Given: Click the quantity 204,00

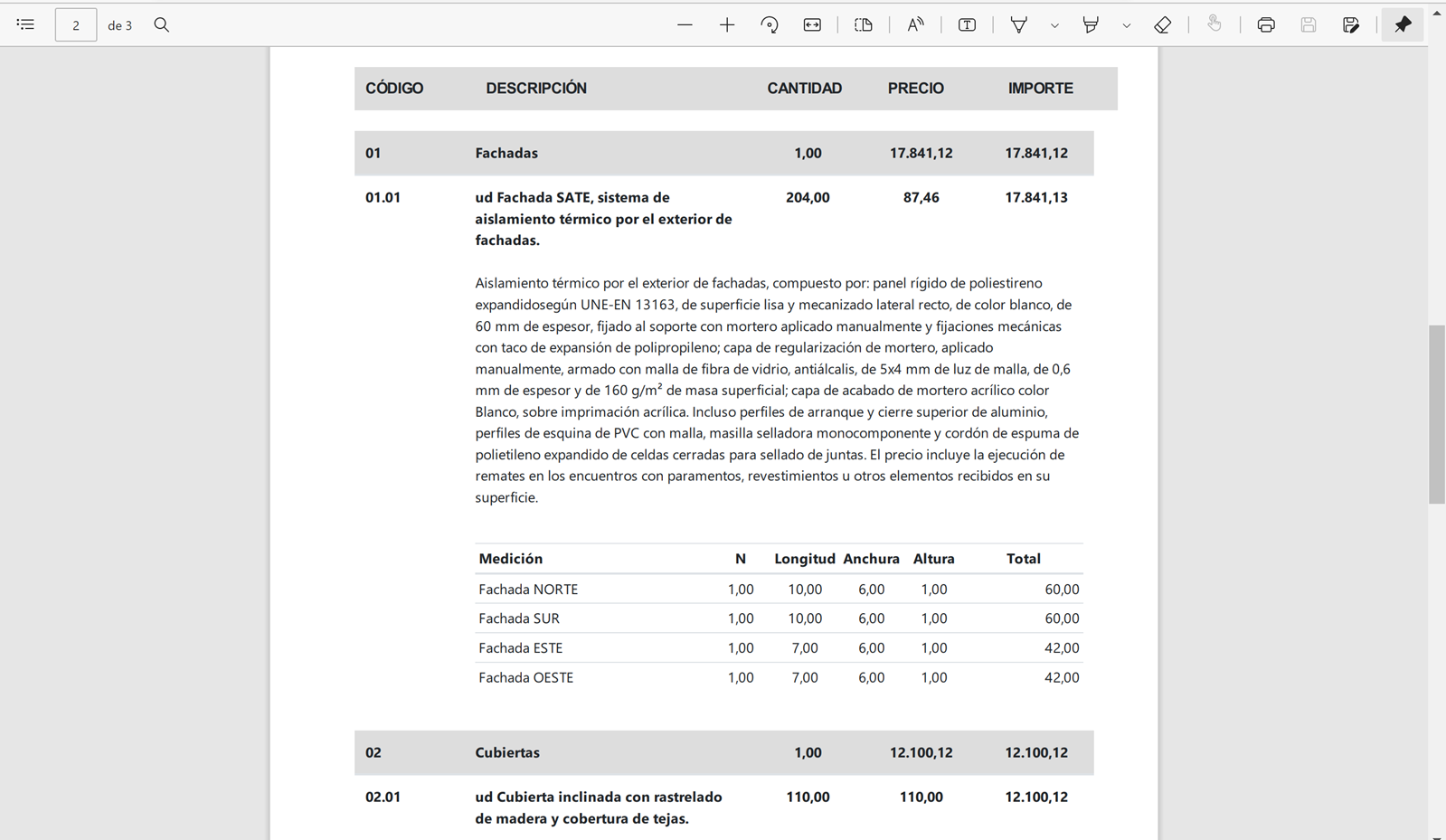Looking at the screenshot, I should tap(808, 197).
